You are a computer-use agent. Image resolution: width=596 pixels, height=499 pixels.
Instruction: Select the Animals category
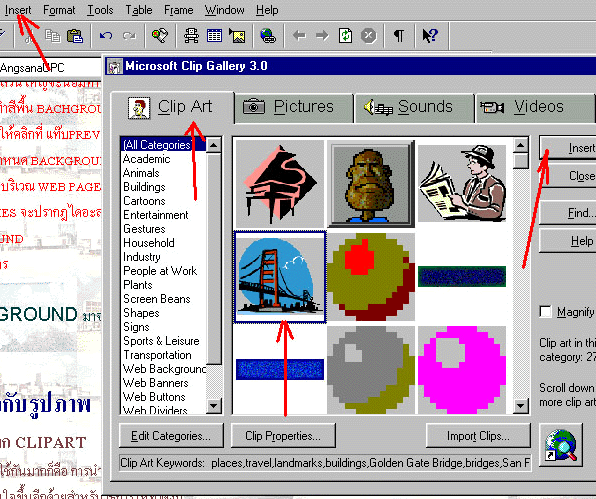click(x=141, y=173)
